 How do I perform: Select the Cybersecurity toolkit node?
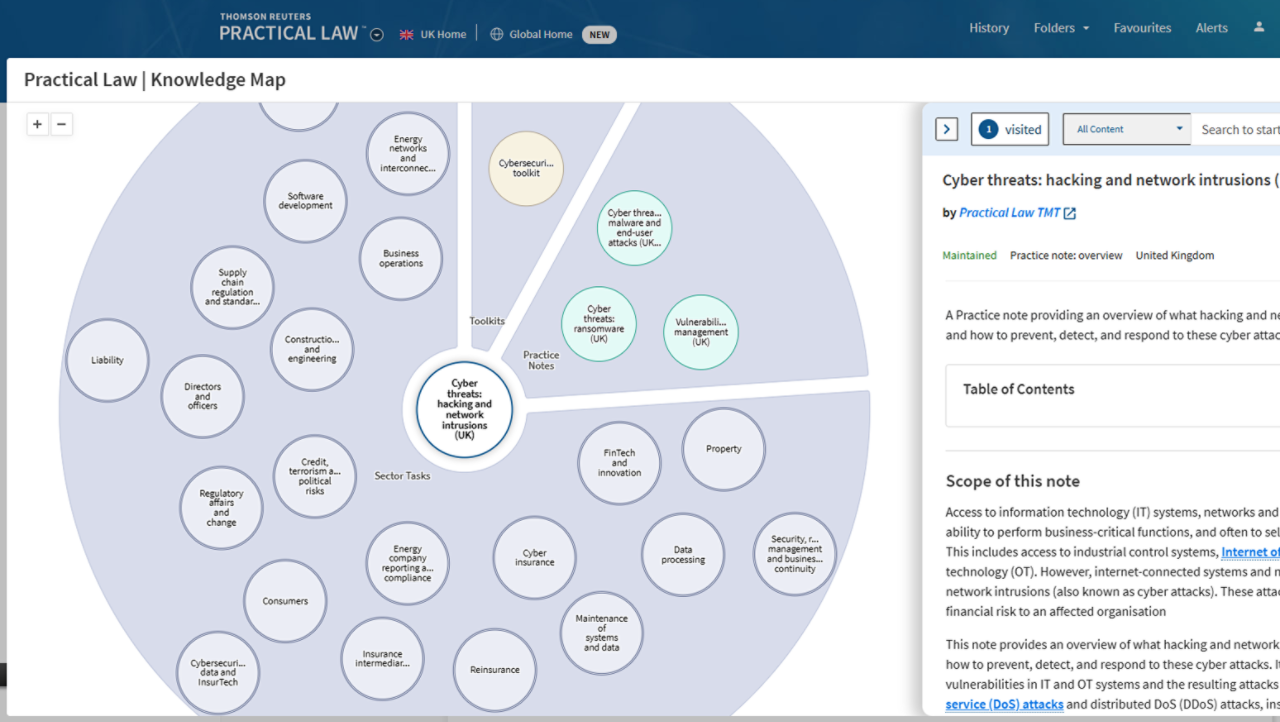click(526, 168)
